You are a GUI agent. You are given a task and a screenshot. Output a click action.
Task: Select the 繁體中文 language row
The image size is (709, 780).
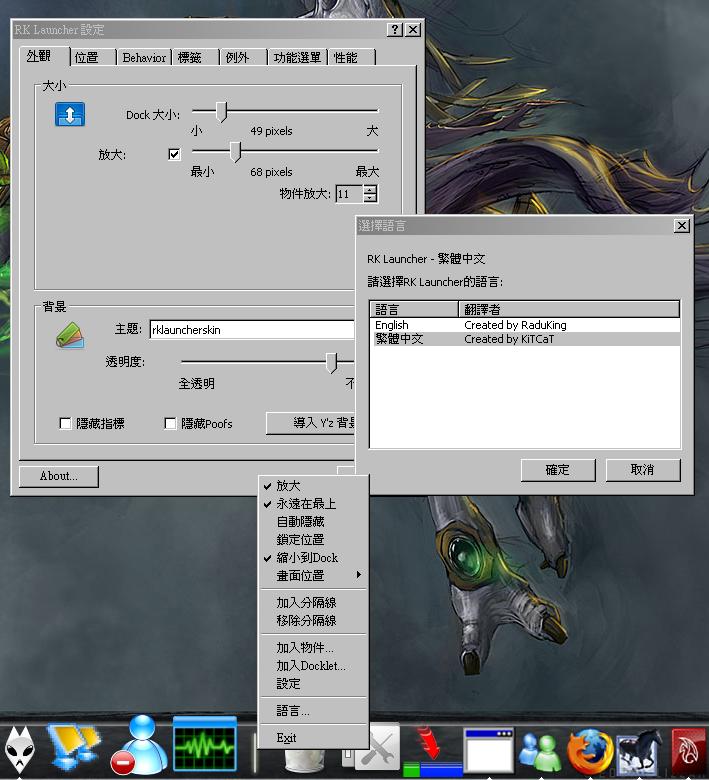tap(525, 339)
